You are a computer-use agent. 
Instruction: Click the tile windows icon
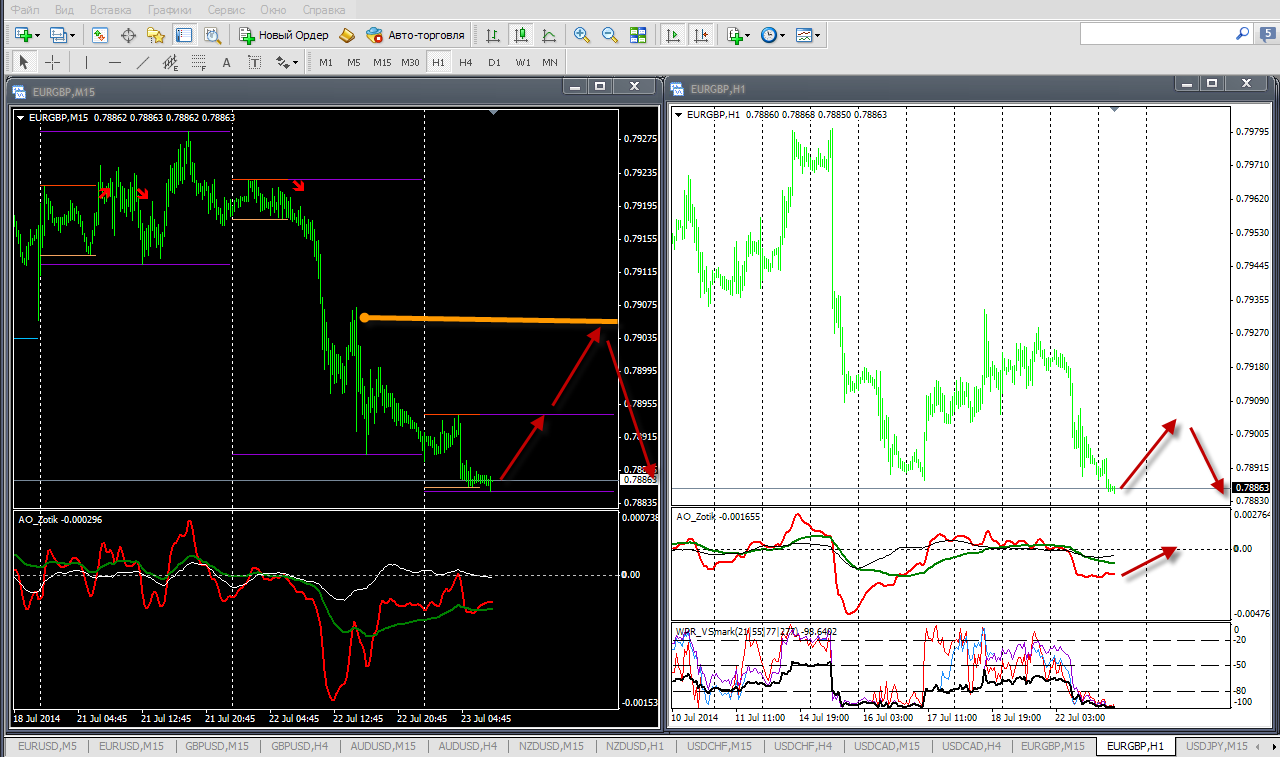click(638, 35)
